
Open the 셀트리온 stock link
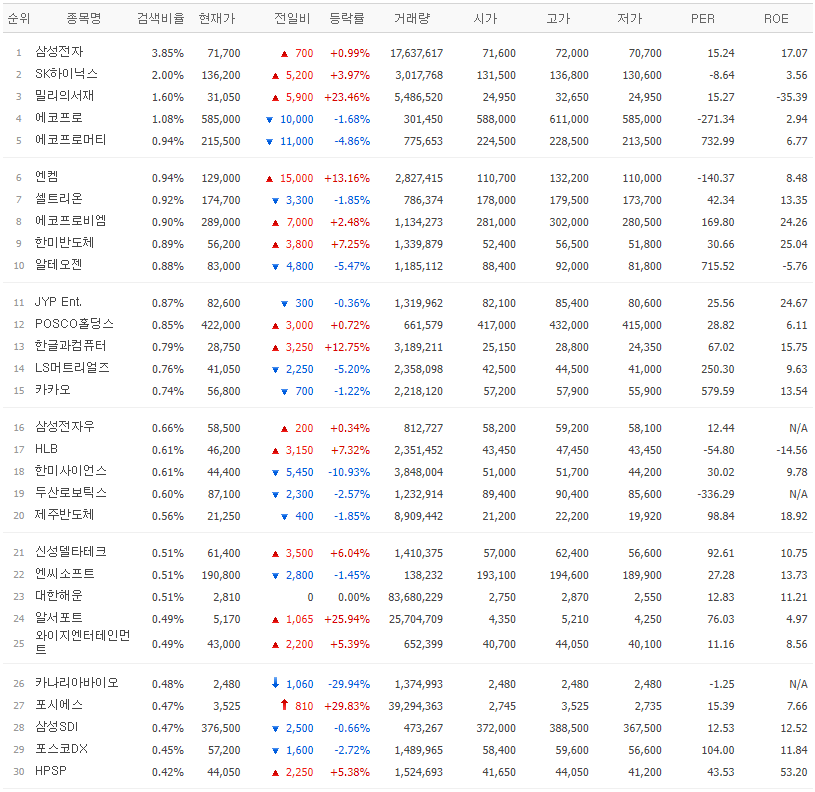[x=59, y=199]
